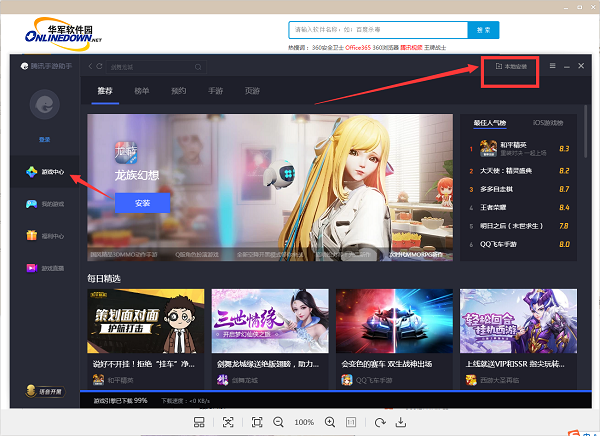
Task: Open the 三世情缘 thumbnail card
Action: (x=270, y=321)
